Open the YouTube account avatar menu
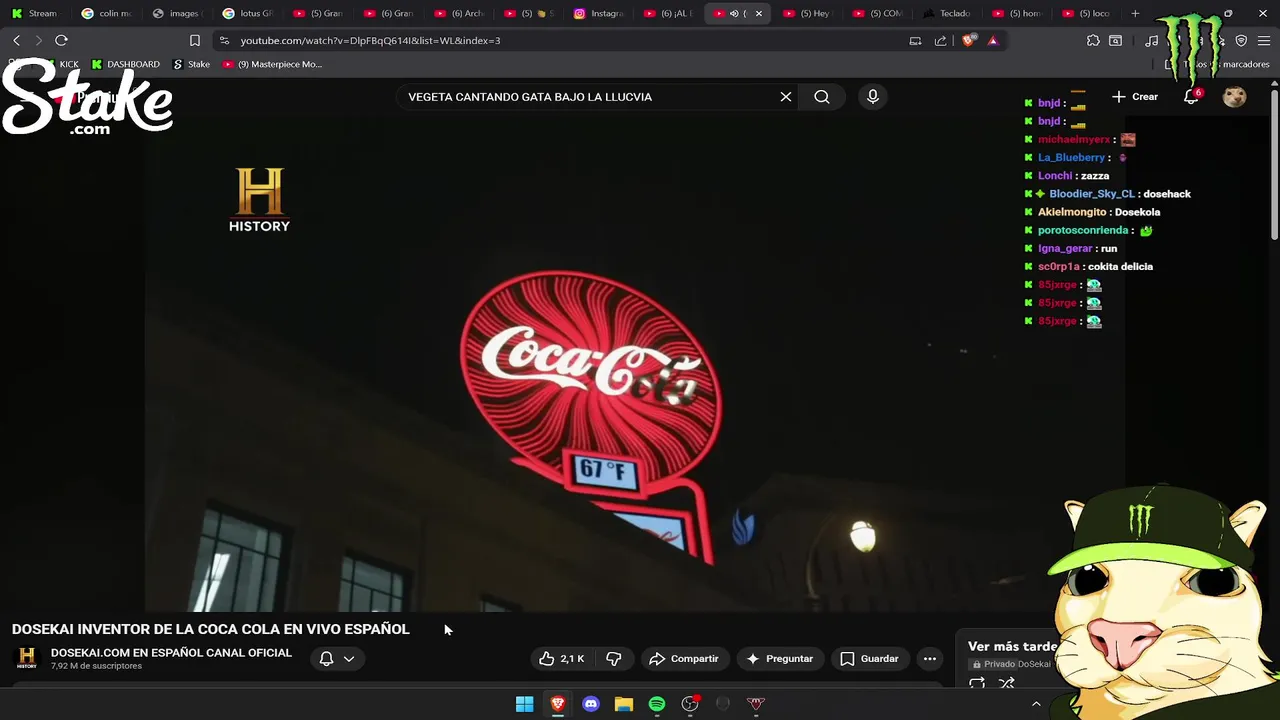 [x=1235, y=97]
